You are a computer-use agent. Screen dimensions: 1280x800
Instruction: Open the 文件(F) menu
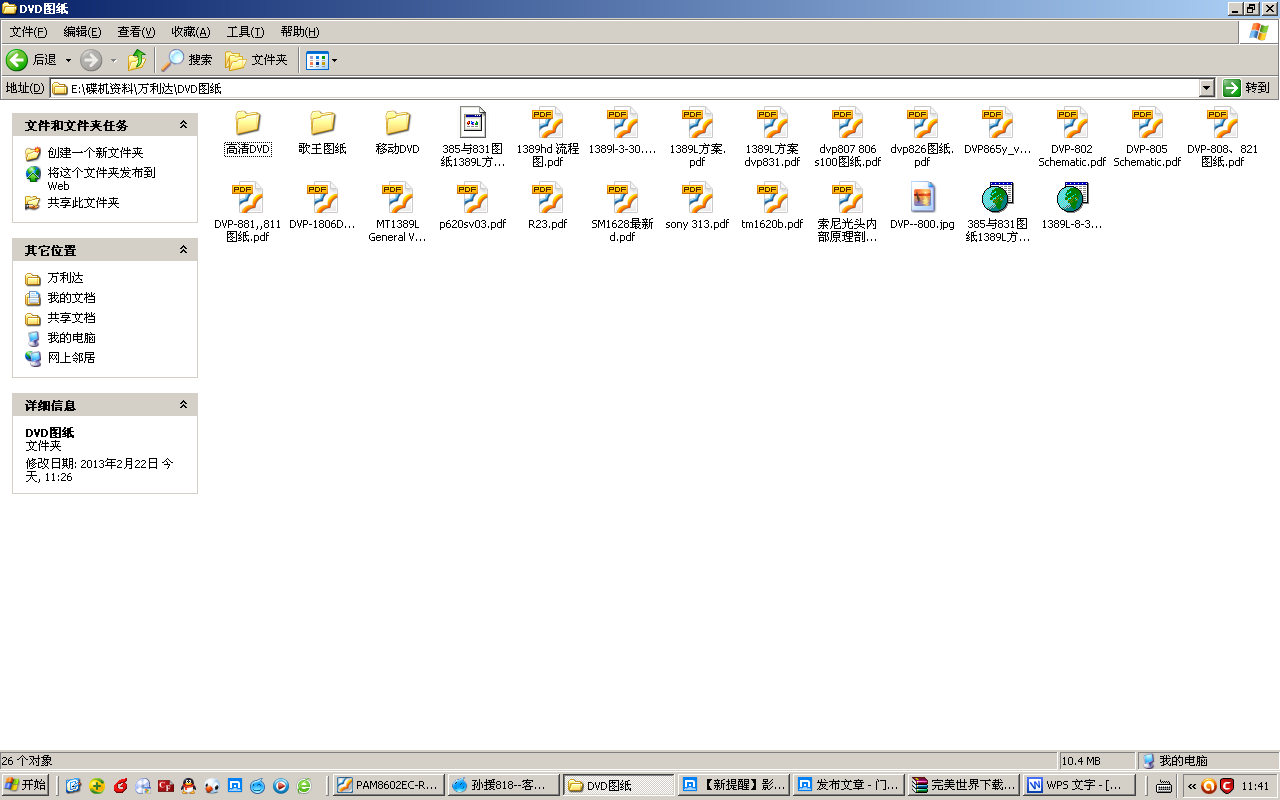coord(28,32)
